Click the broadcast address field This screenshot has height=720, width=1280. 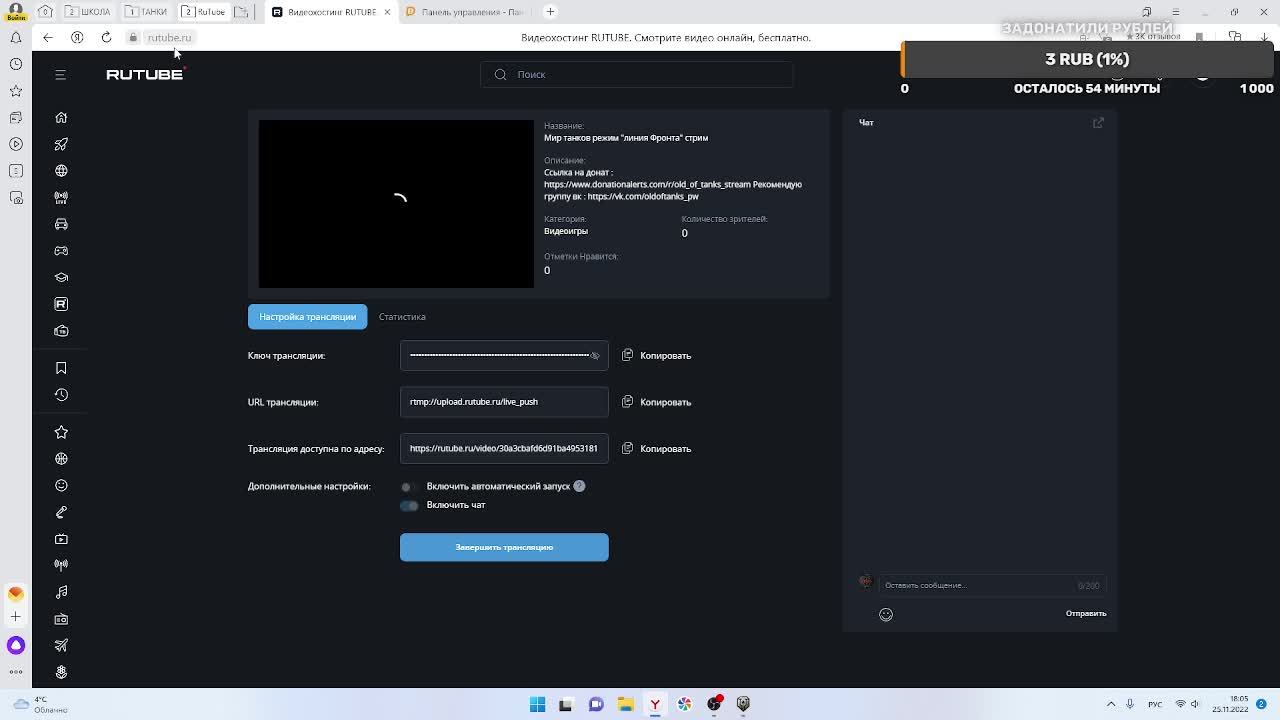(504, 448)
